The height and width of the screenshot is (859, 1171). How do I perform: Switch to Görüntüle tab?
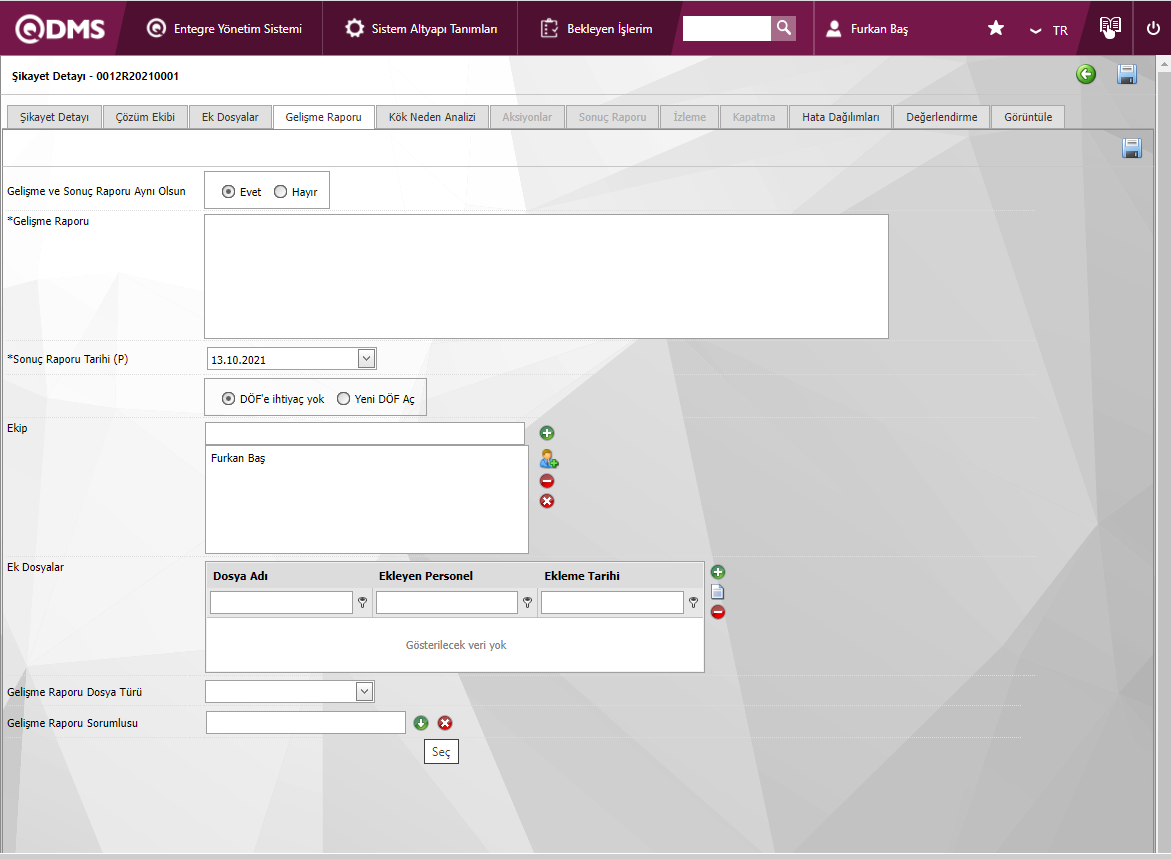(1028, 117)
